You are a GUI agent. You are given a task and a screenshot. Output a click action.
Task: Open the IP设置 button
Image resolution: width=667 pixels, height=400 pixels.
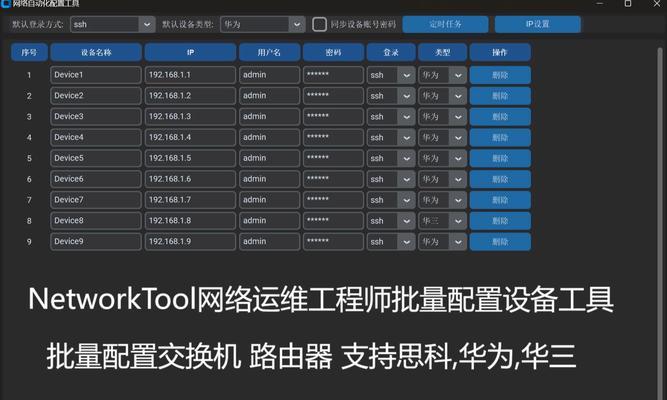point(538,24)
